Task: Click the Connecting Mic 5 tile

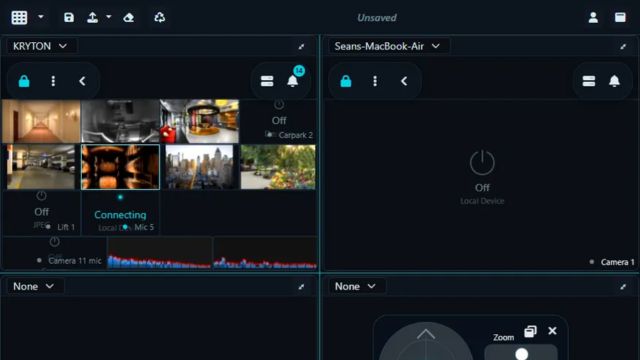Action: (120, 213)
